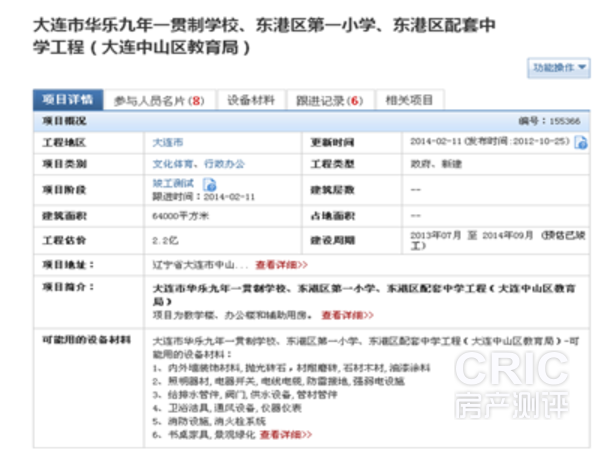Click equipment line 2 照明器材
The height and width of the screenshot is (450, 600).
[278, 382]
